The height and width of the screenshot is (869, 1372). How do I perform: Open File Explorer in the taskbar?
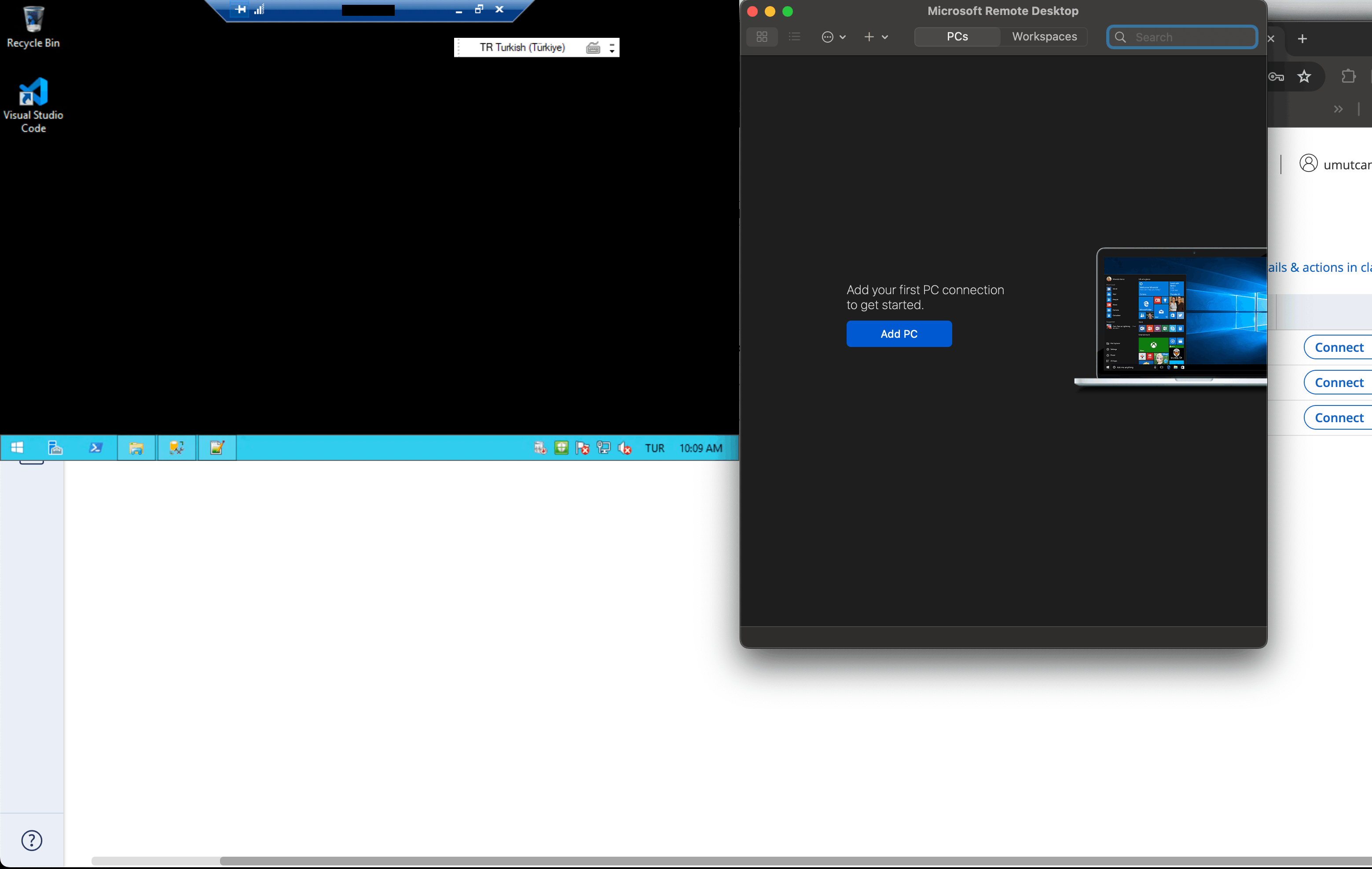(136, 448)
